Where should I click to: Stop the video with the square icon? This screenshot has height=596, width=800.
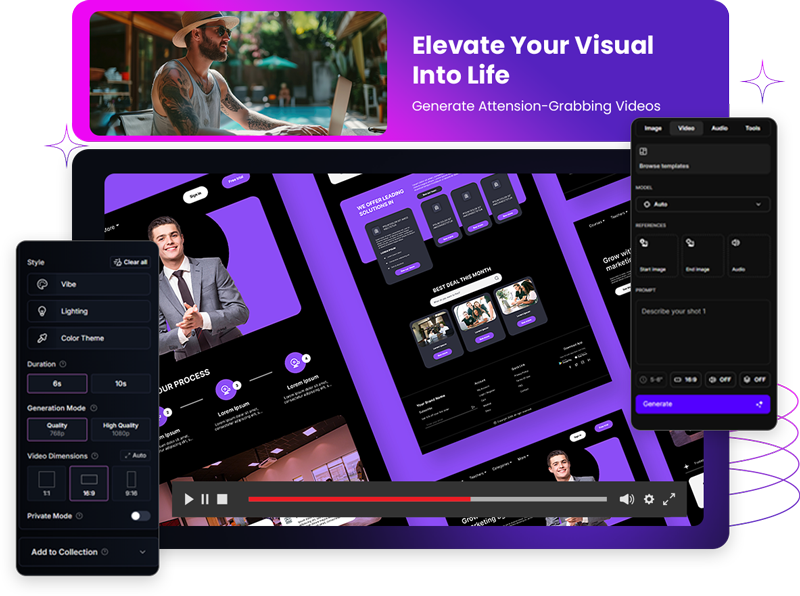pyautogui.click(x=222, y=499)
